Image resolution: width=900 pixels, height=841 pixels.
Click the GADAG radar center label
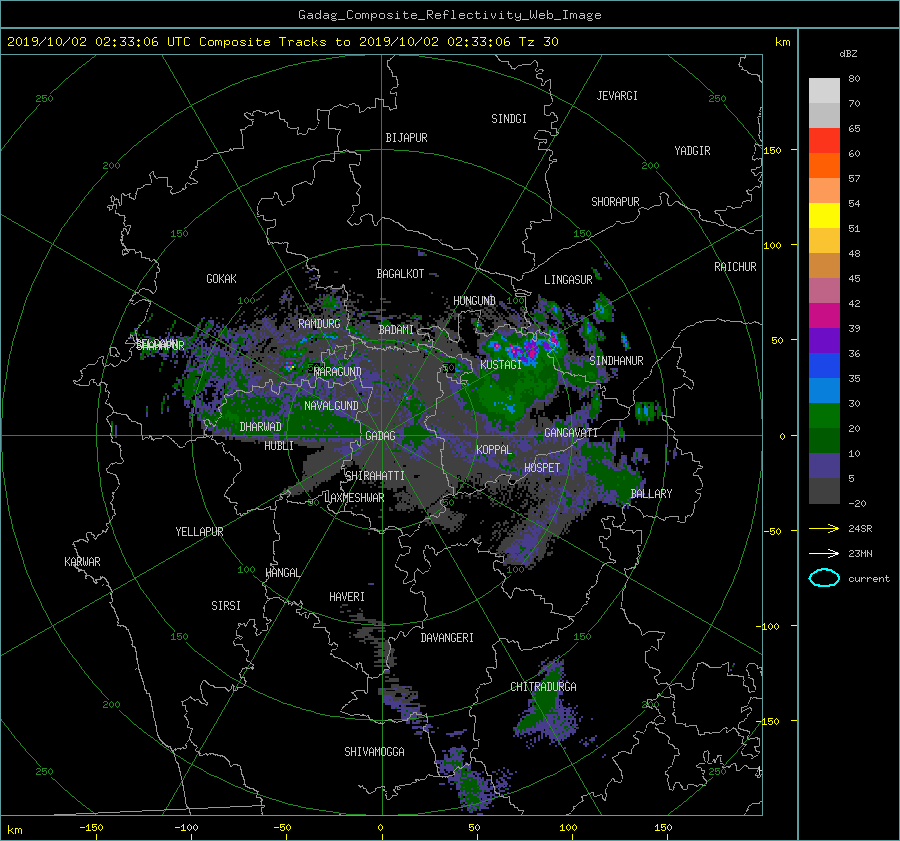click(x=380, y=436)
